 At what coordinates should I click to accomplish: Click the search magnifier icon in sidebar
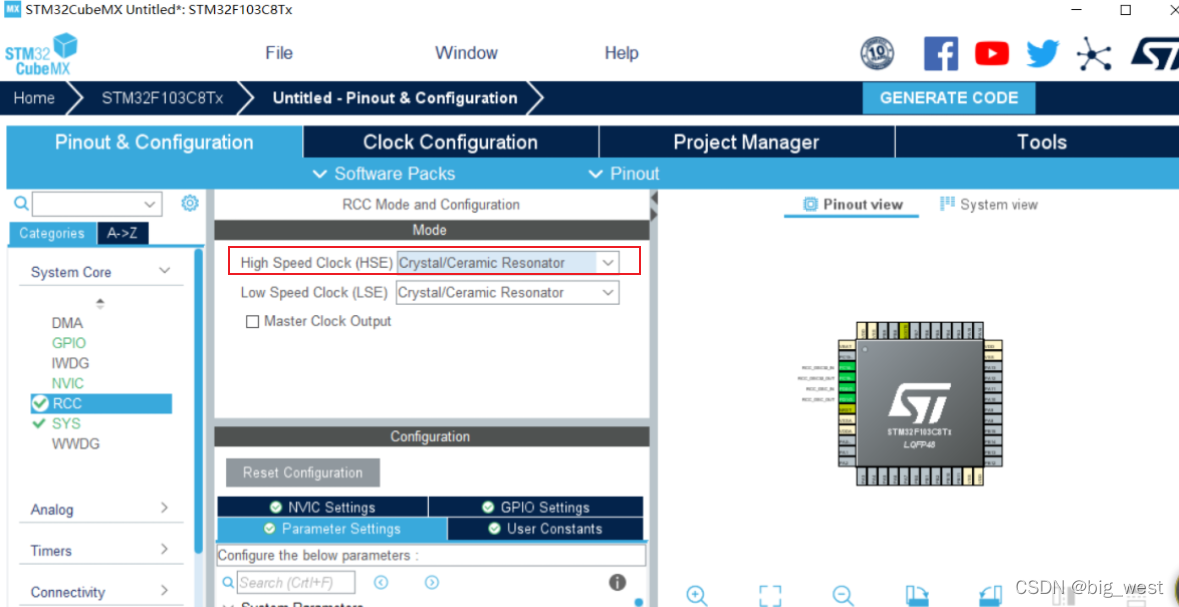[x=21, y=203]
